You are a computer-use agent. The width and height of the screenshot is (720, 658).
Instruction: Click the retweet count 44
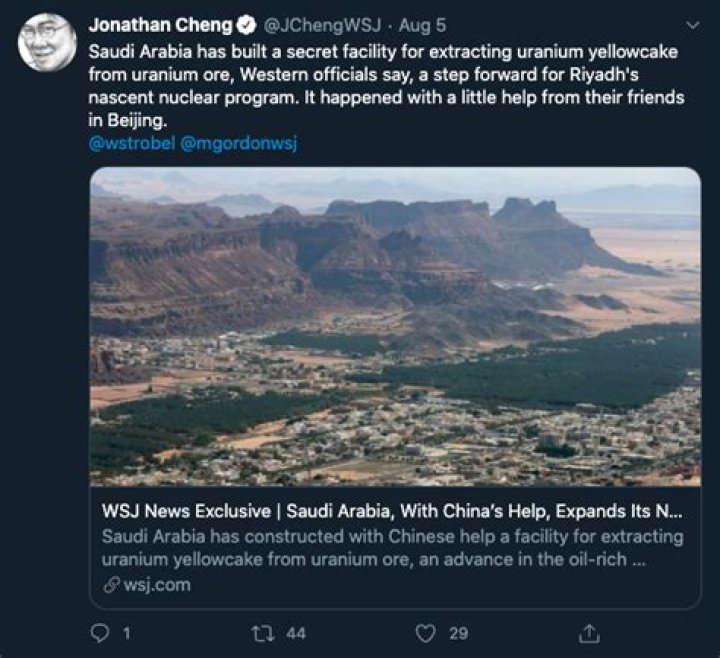pos(296,634)
